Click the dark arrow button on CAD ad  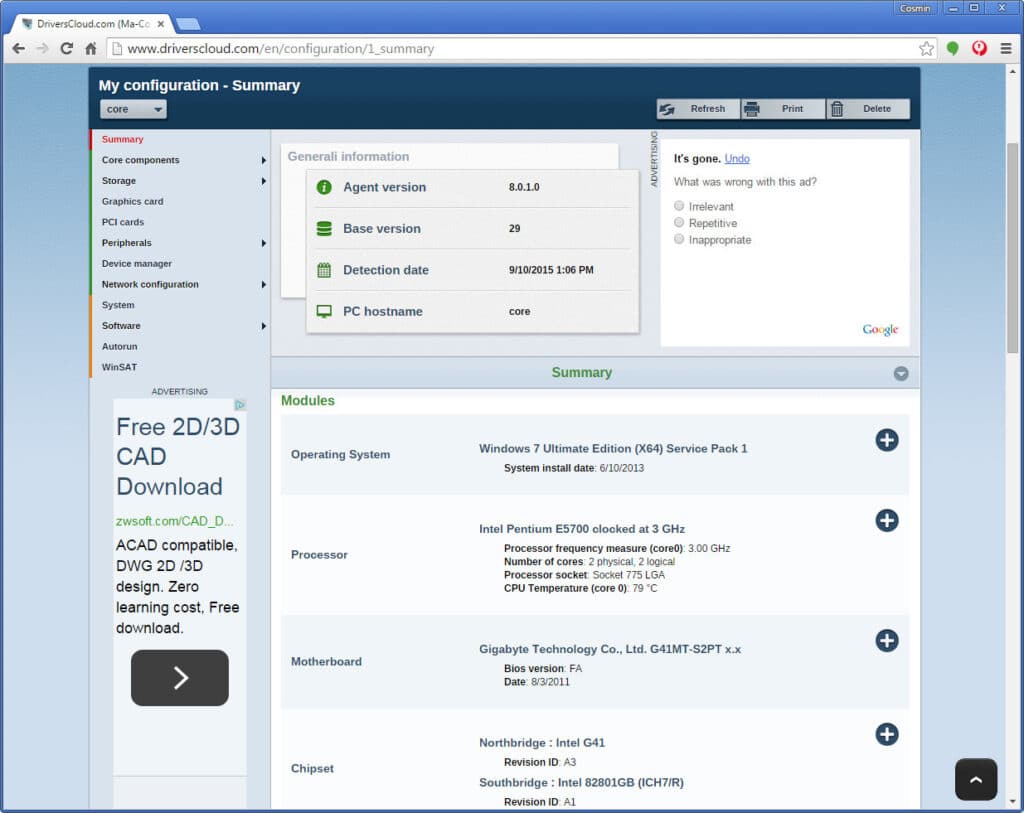[x=180, y=677]
